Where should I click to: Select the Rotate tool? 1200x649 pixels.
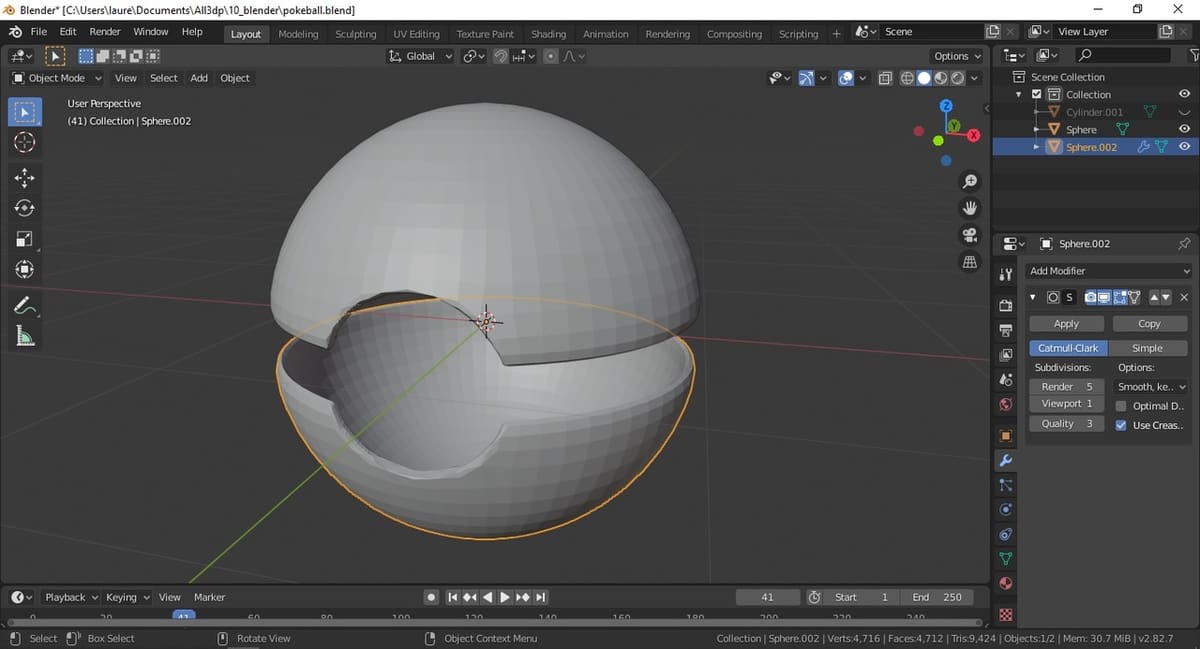[x=25, y=208]
